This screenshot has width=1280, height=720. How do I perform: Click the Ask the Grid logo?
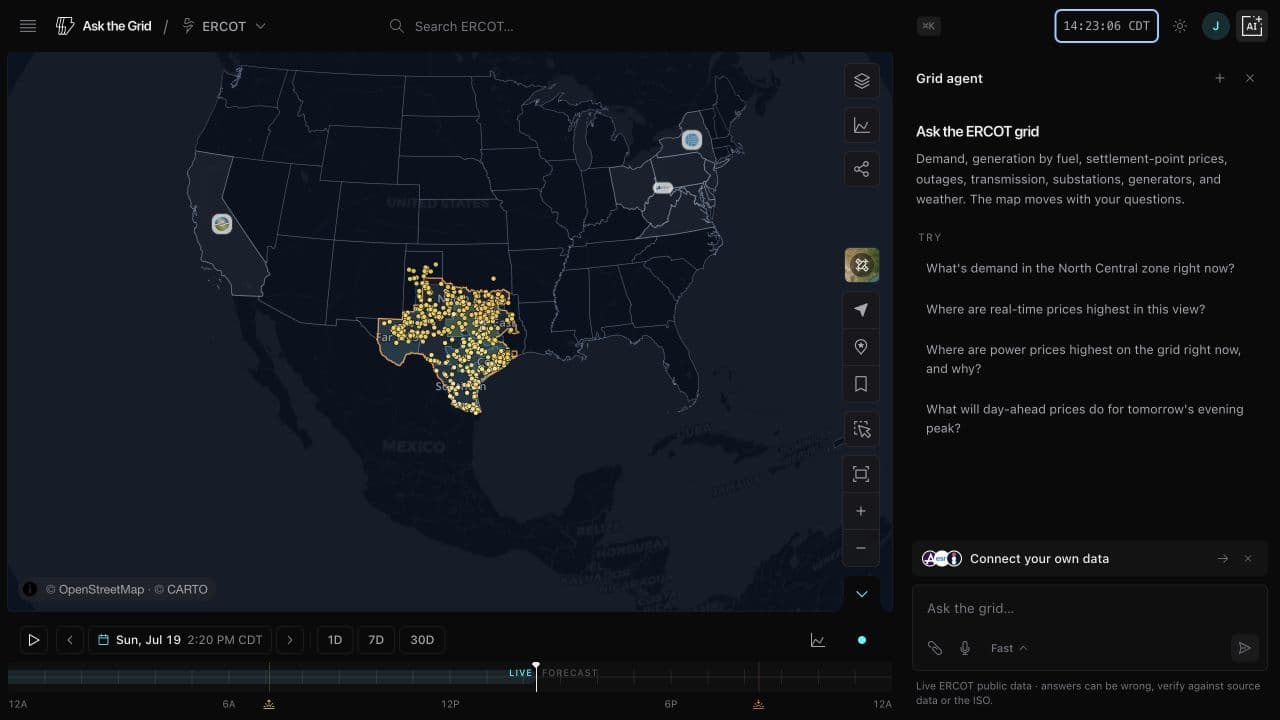(x=104, y=26)
